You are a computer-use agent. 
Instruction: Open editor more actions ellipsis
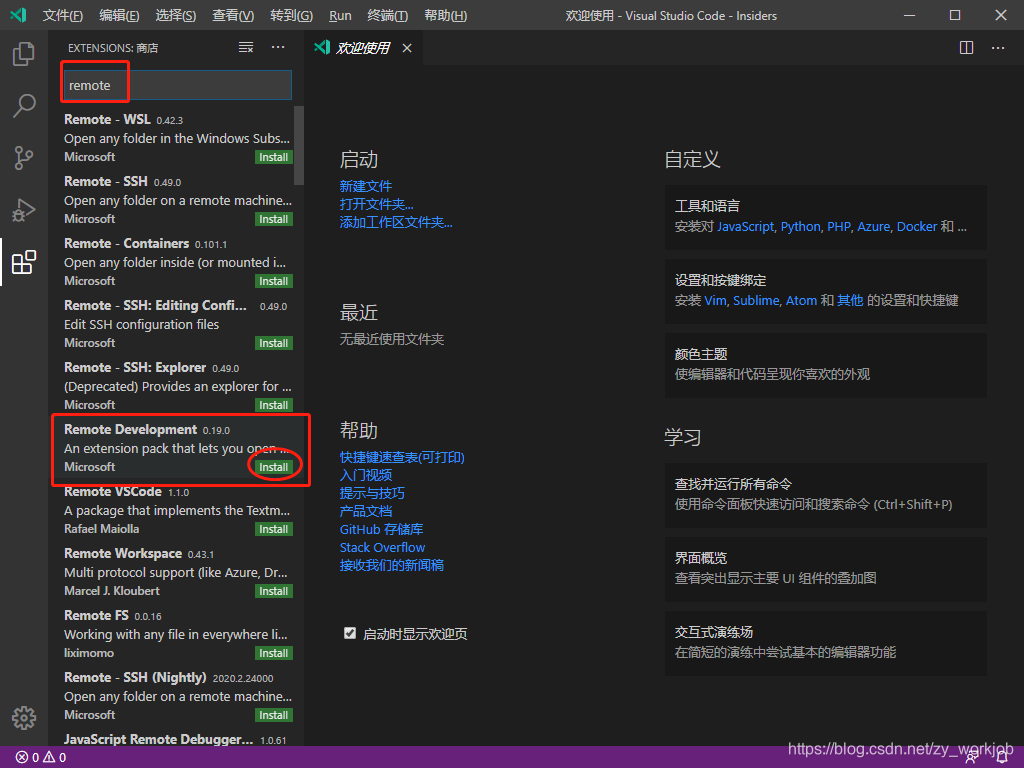[x=998, y=48]
